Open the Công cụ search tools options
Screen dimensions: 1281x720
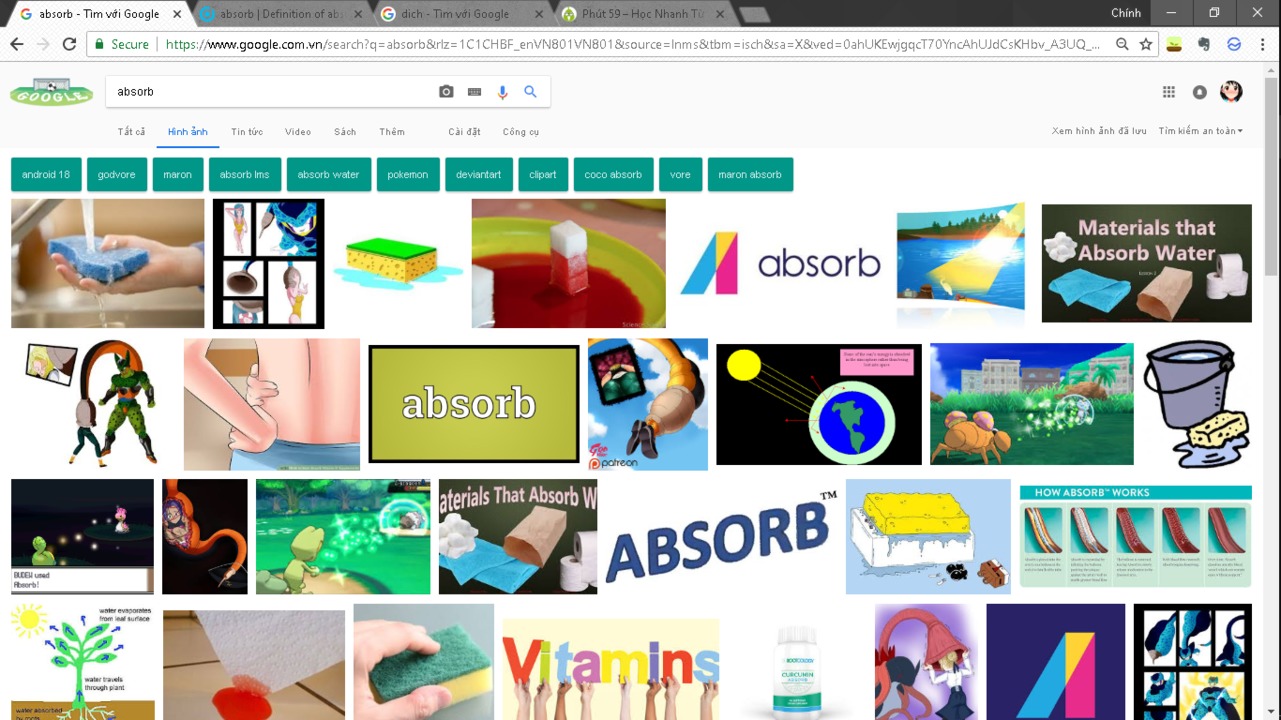pyautogui.click(x=520, y=132)
